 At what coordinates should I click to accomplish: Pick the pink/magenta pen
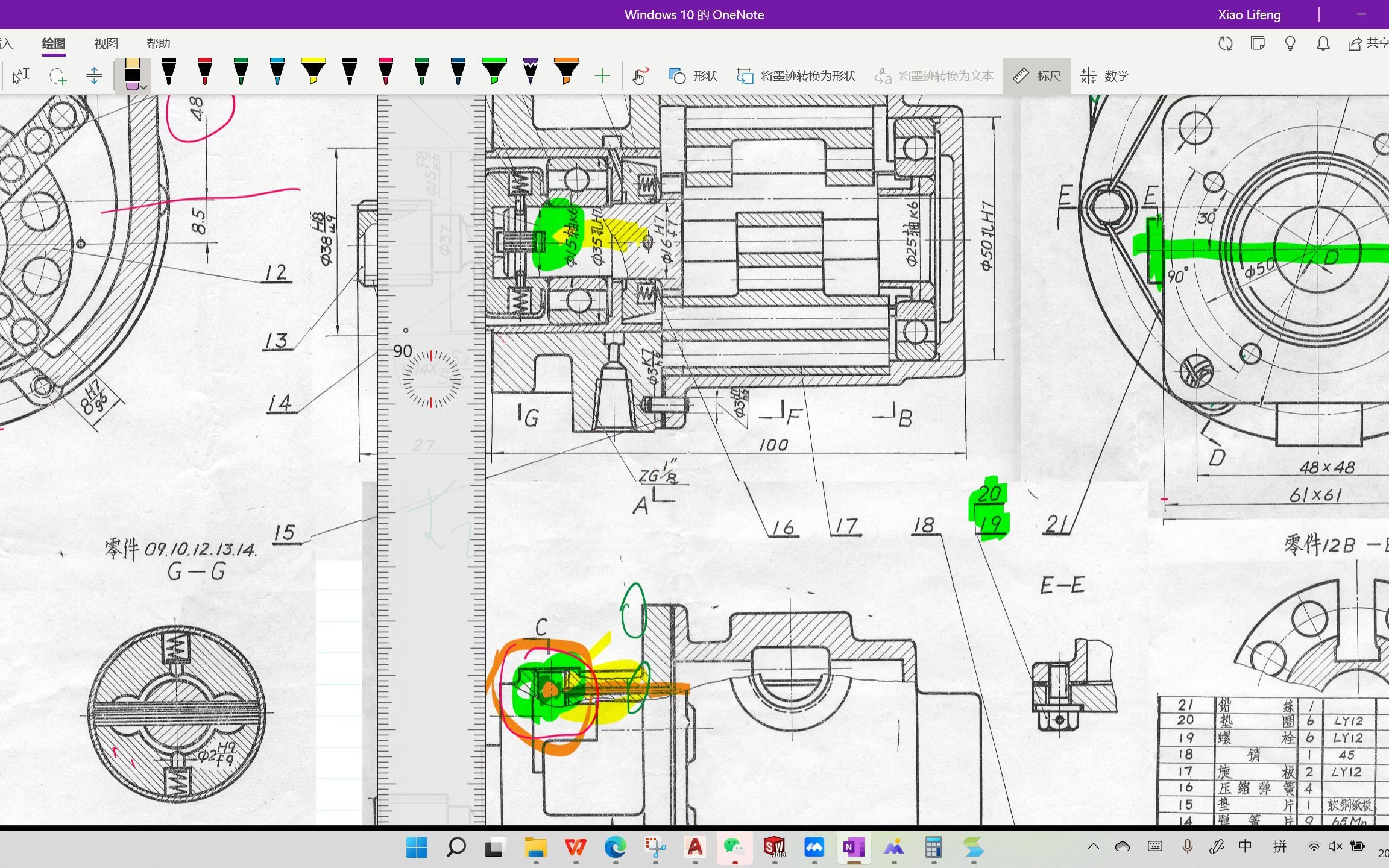[386, 72]
